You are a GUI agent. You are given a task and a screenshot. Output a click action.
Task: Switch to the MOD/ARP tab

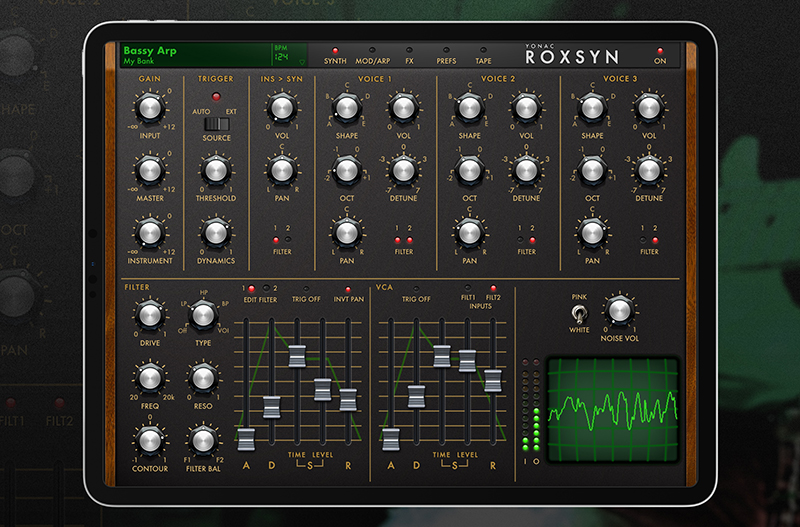point(372,56)
